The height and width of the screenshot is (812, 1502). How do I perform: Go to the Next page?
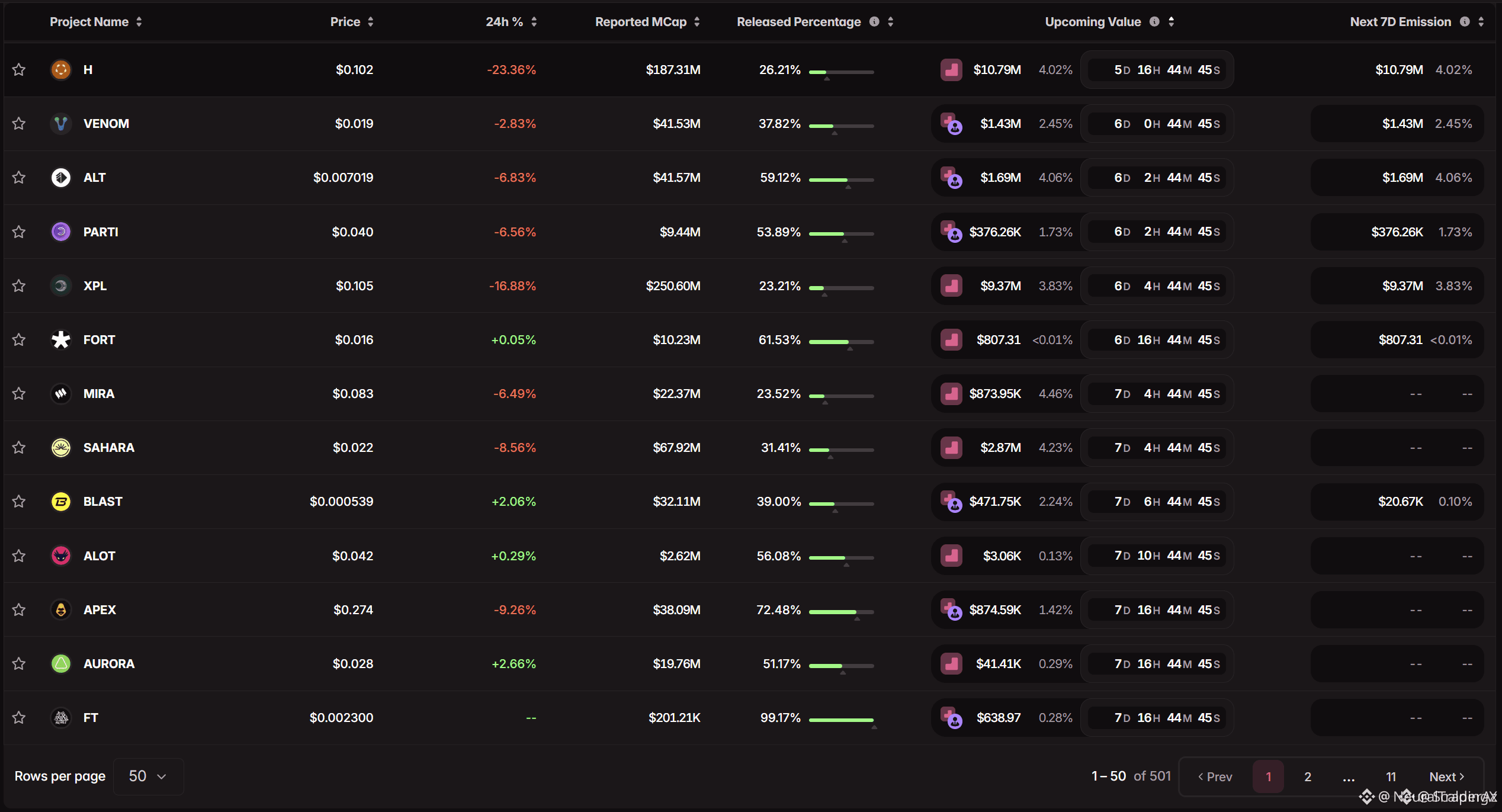coord(1447,776)
